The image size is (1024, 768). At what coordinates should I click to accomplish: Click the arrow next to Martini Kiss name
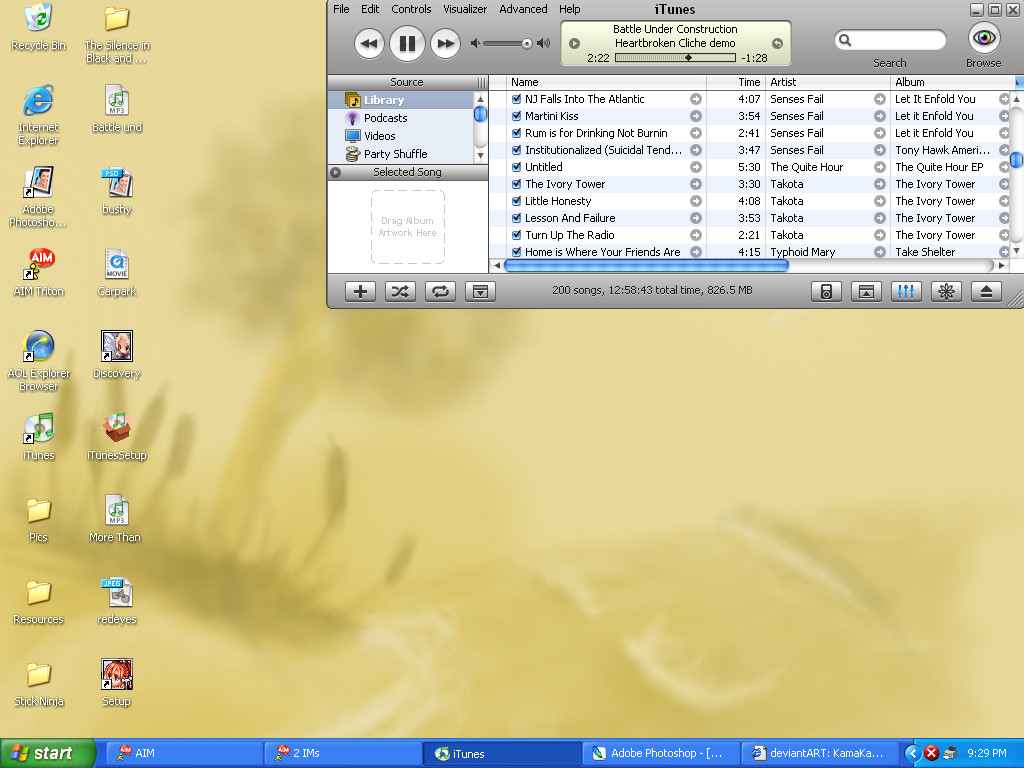tap(696, 116)
